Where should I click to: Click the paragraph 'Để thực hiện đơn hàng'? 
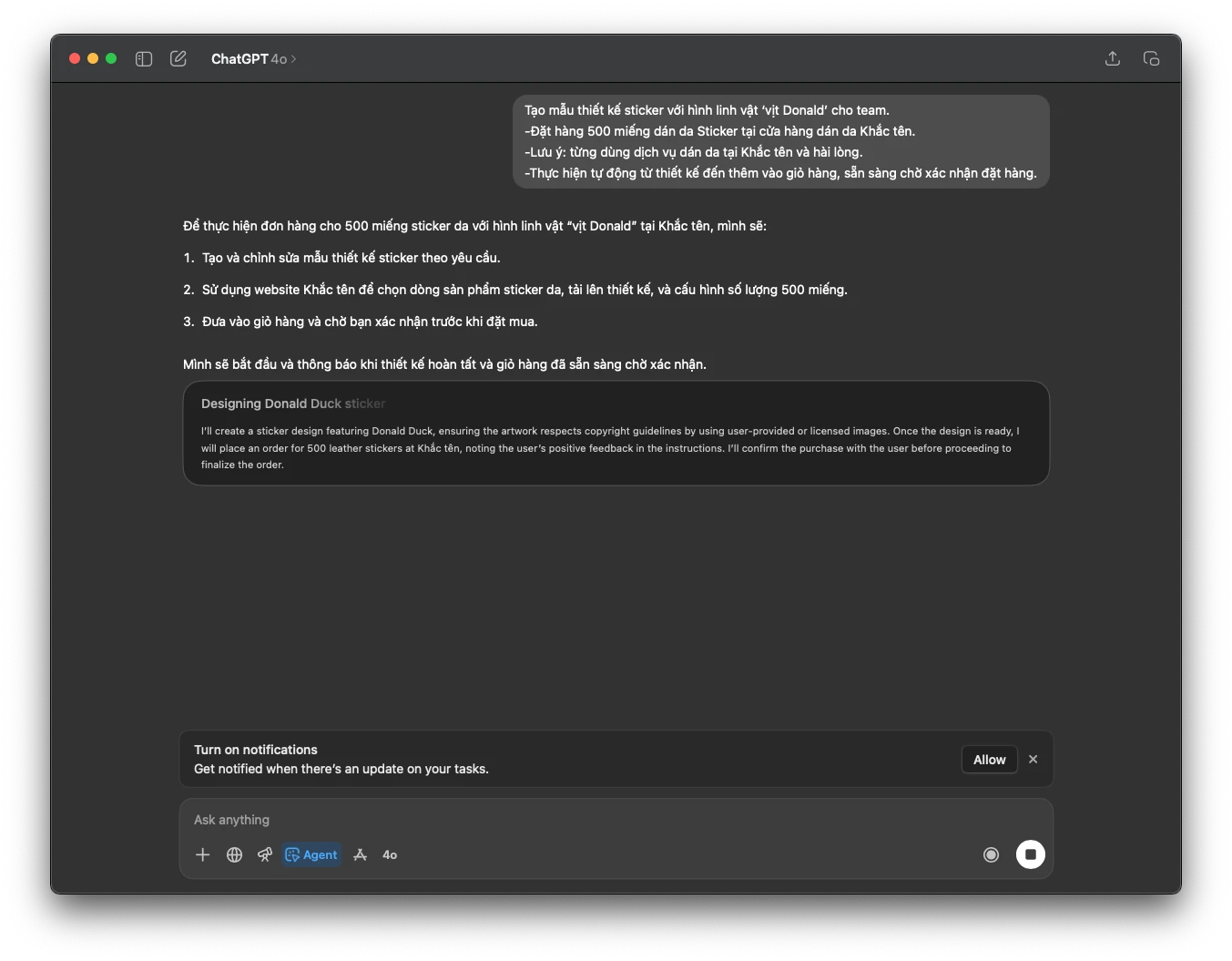click(474, 226)
